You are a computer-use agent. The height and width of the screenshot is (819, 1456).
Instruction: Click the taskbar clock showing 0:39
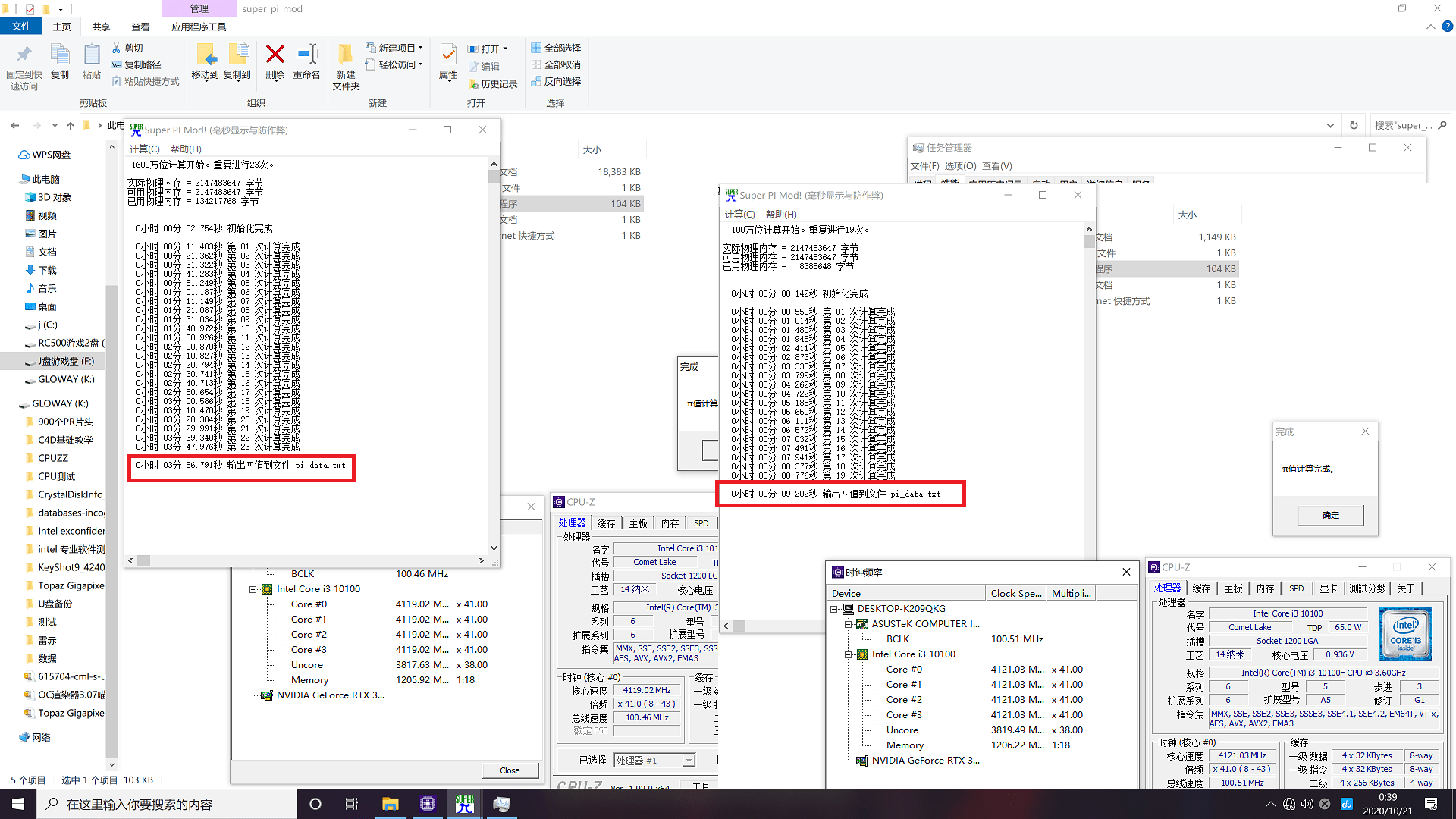1388,804
